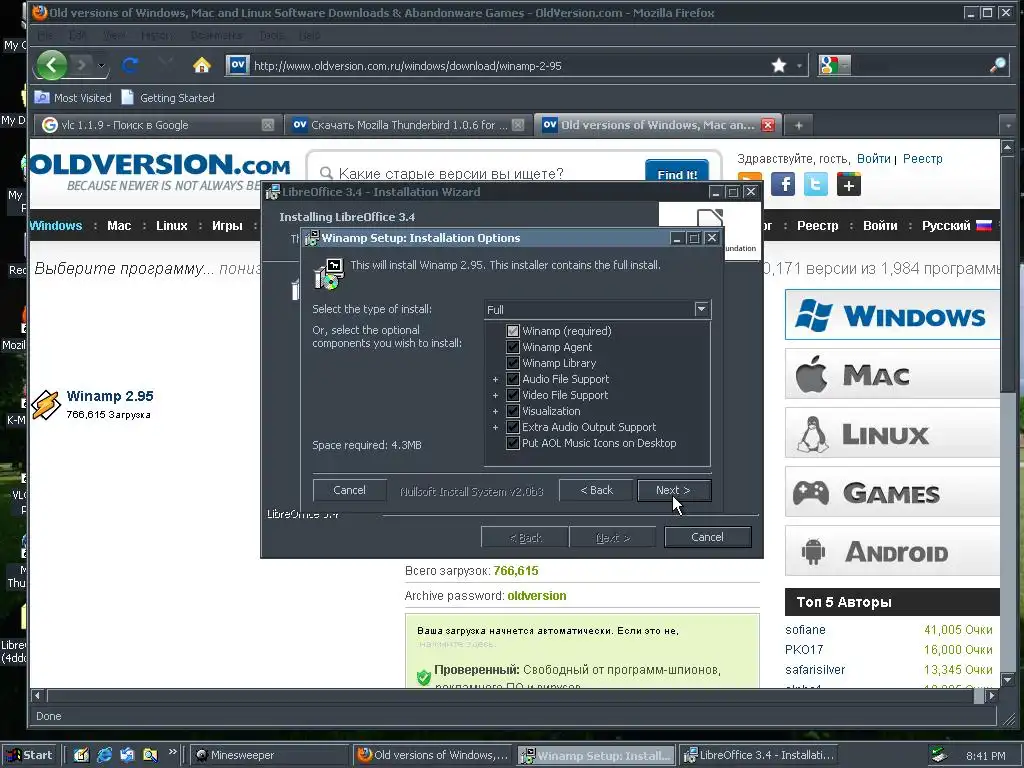This screenshot has height=768, width=1024.
Task: Expand Visualization tree node
Action: click(x=495, y=411)
